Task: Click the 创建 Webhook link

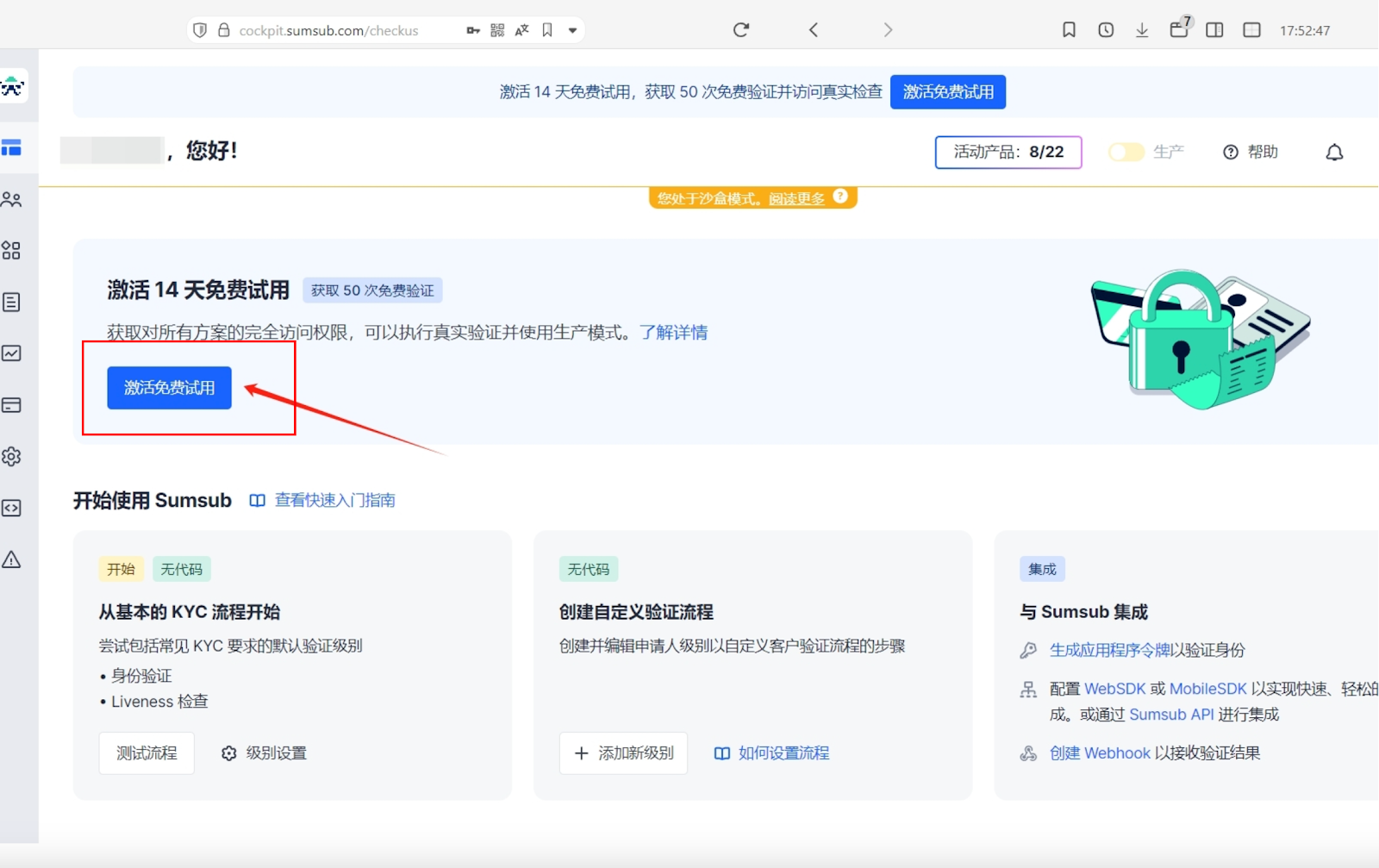Action: click(1100, 753)
